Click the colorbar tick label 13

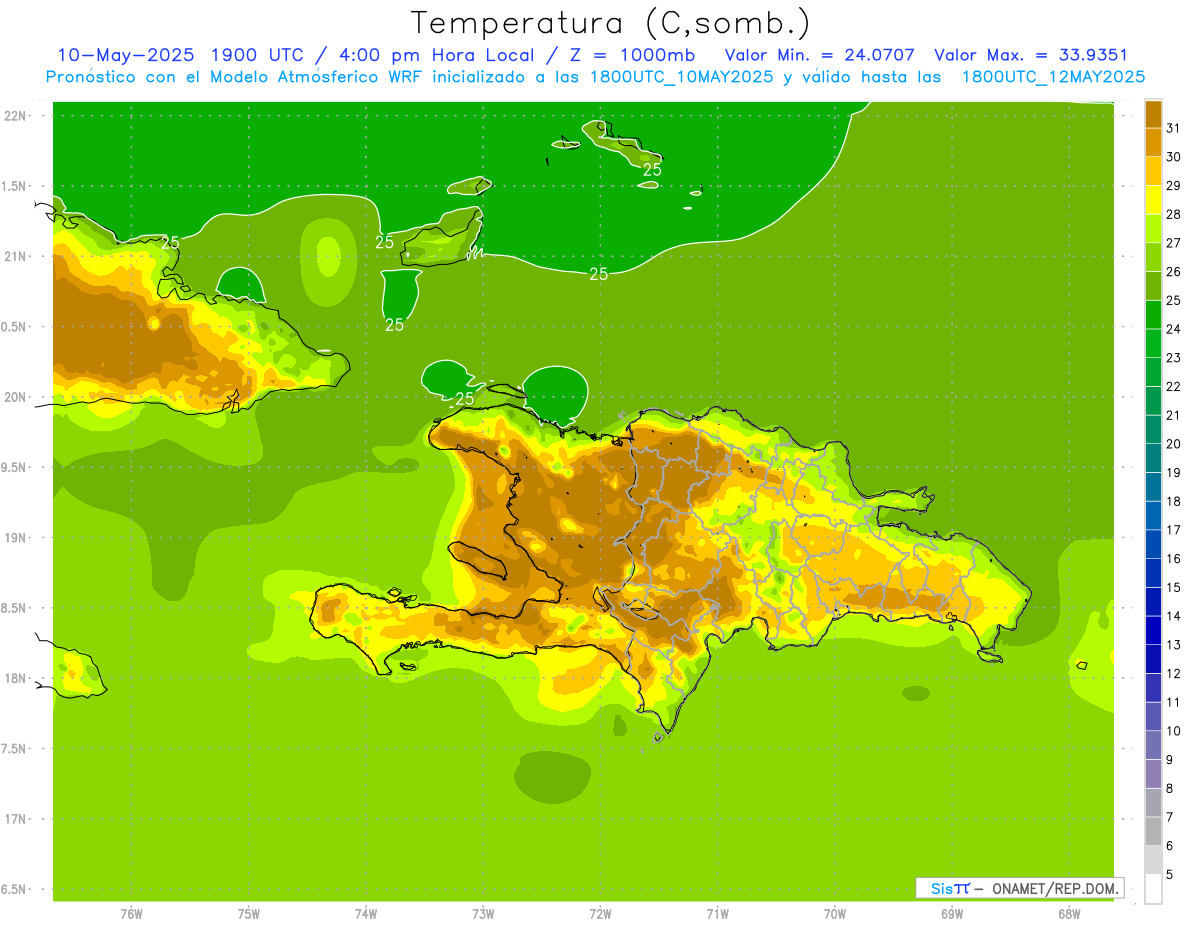coord(1174,645)
